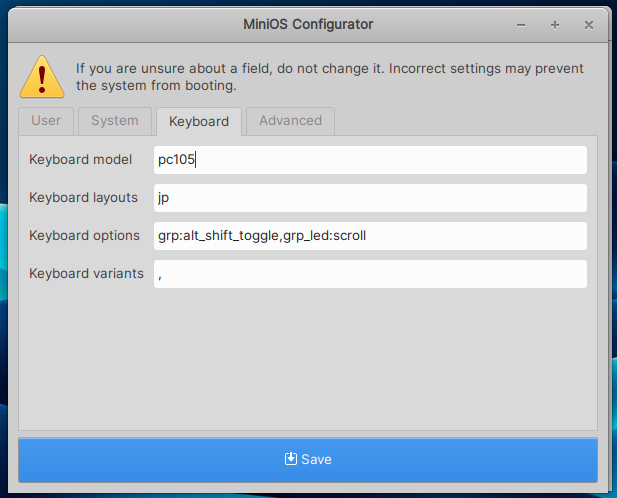Focus the Keyboard model field containing pc105

point(370,160)
